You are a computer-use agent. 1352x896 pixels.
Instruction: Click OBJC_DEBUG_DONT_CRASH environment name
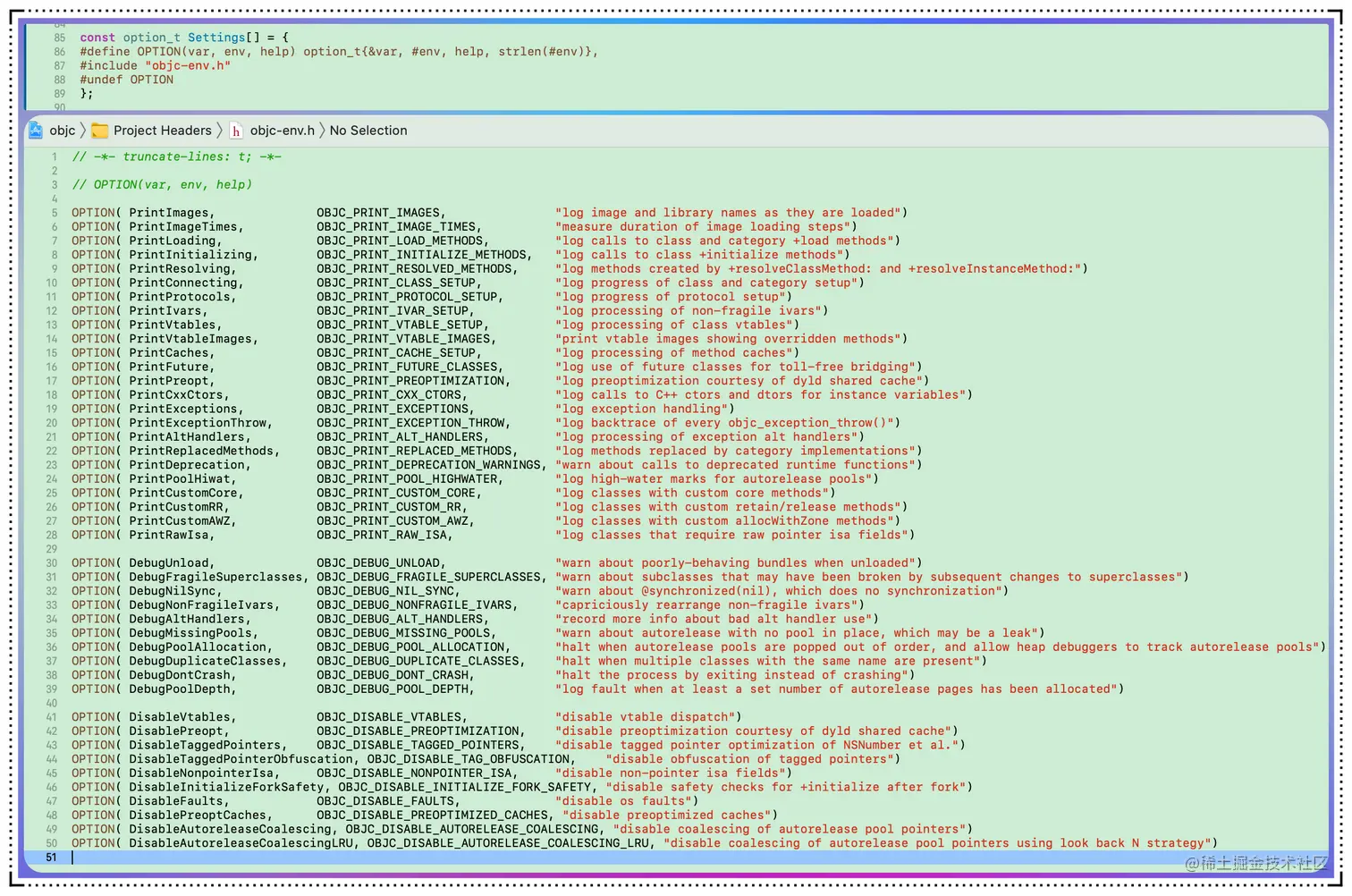pyautogui.click(x=393, y=675)
